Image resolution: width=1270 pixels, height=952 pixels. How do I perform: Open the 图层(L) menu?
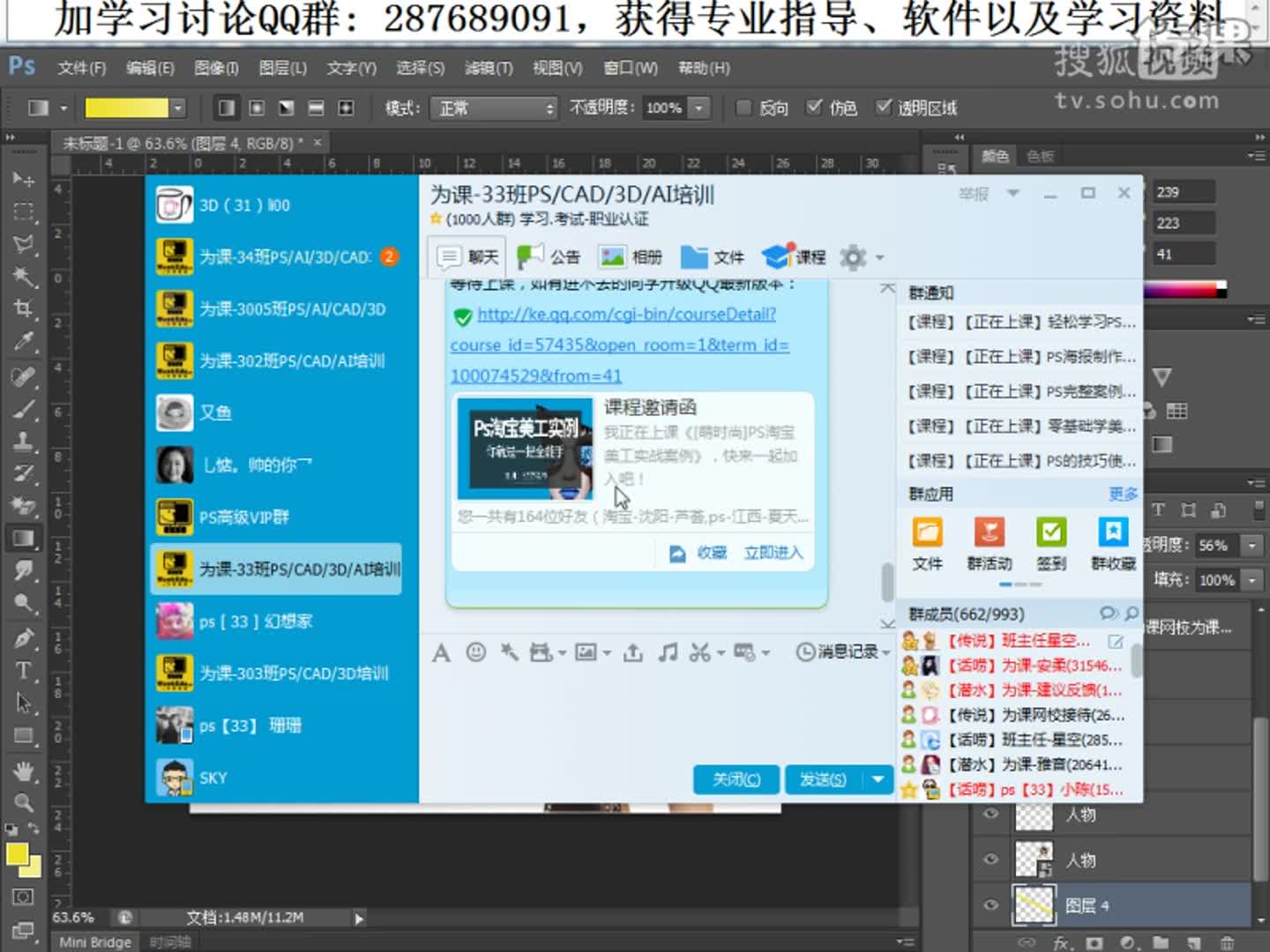[282, 68]
